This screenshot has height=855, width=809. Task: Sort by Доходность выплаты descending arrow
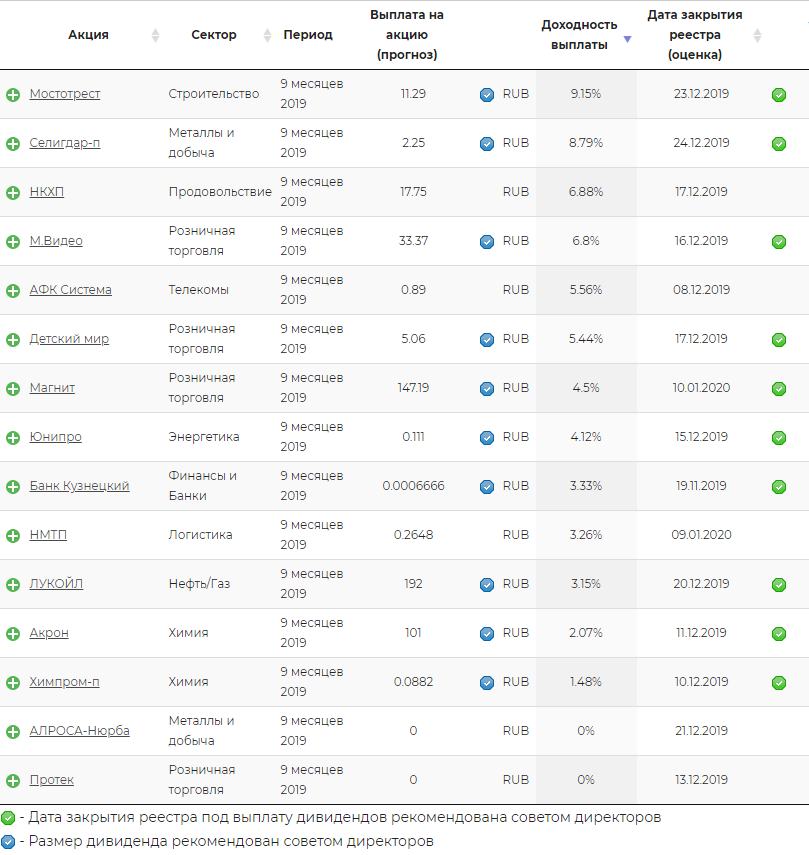pos(627,39)
